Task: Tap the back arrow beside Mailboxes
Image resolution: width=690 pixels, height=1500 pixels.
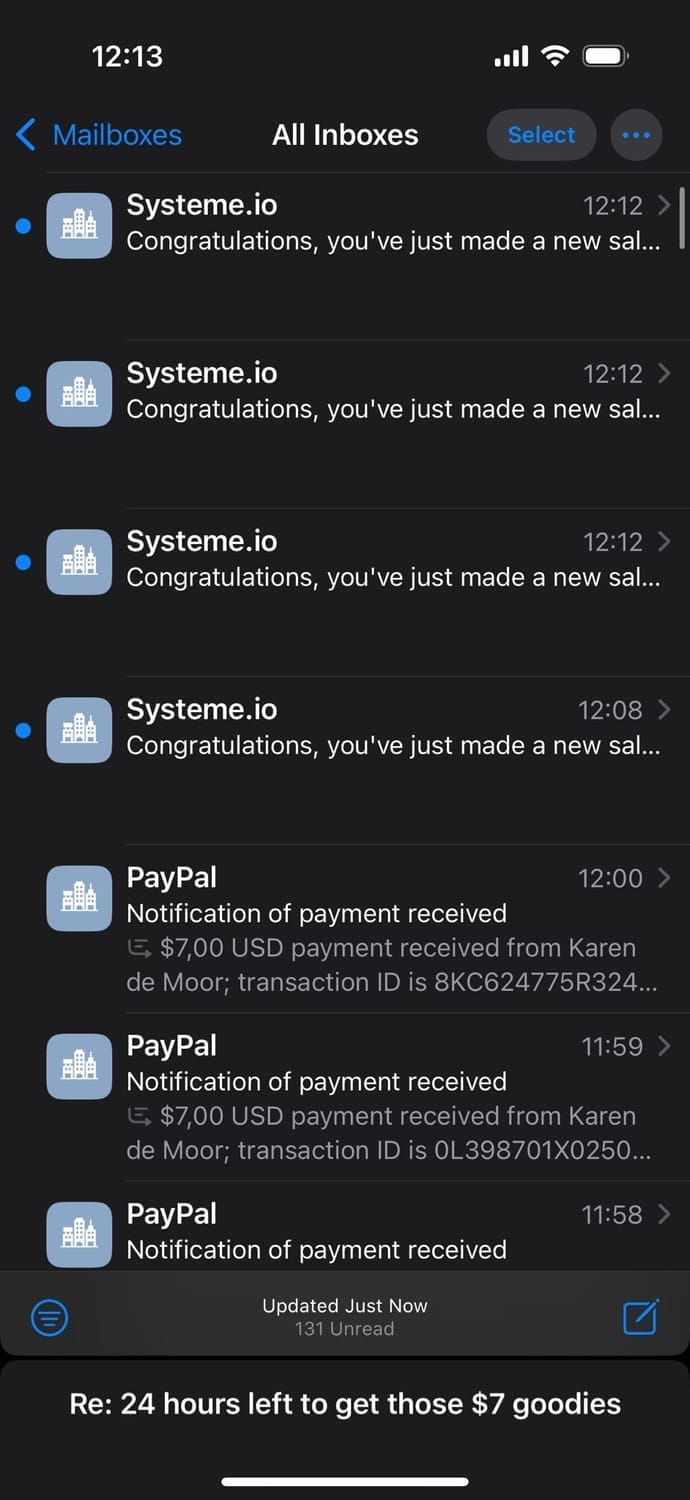Action: point(27,135)
